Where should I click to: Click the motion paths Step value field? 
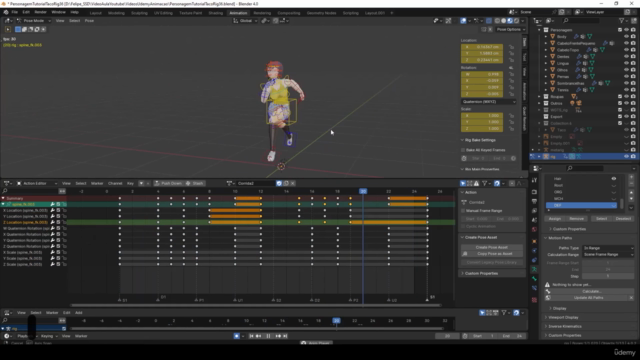[607, 276]
